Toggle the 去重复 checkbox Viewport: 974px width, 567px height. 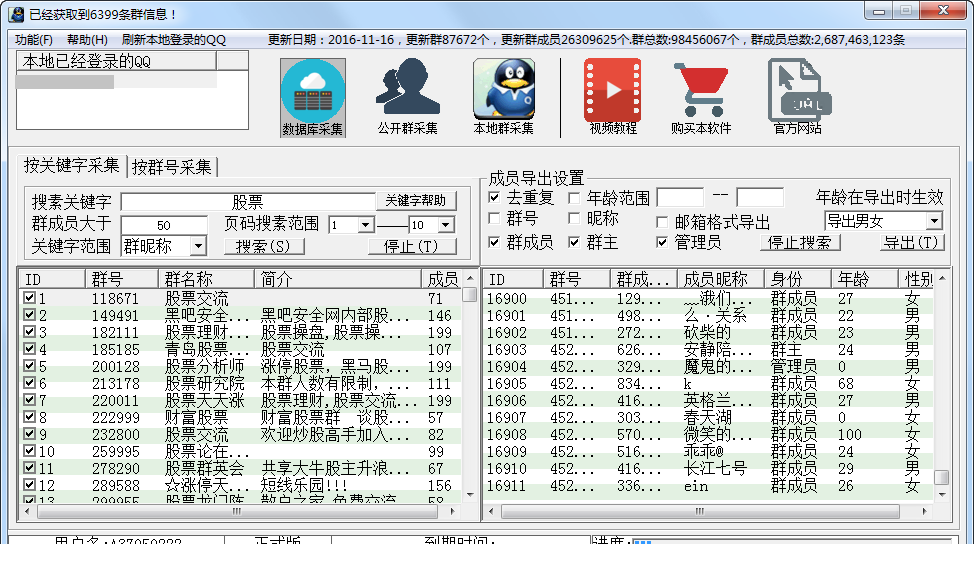pyautogui.click(x=495, y=197)
